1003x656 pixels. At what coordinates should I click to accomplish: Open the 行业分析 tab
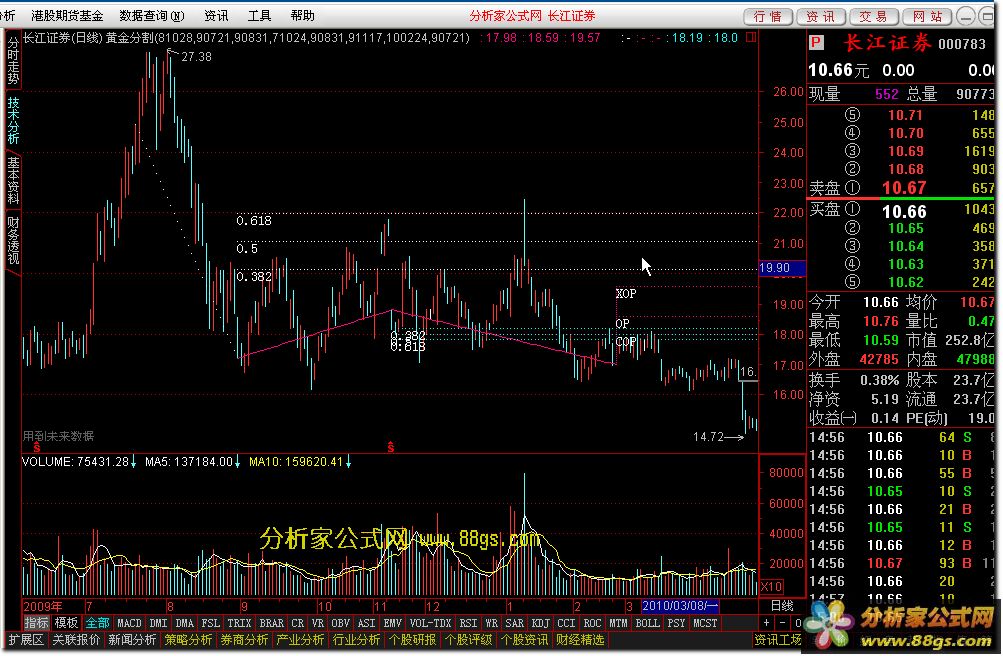click(x=356, y=639)
